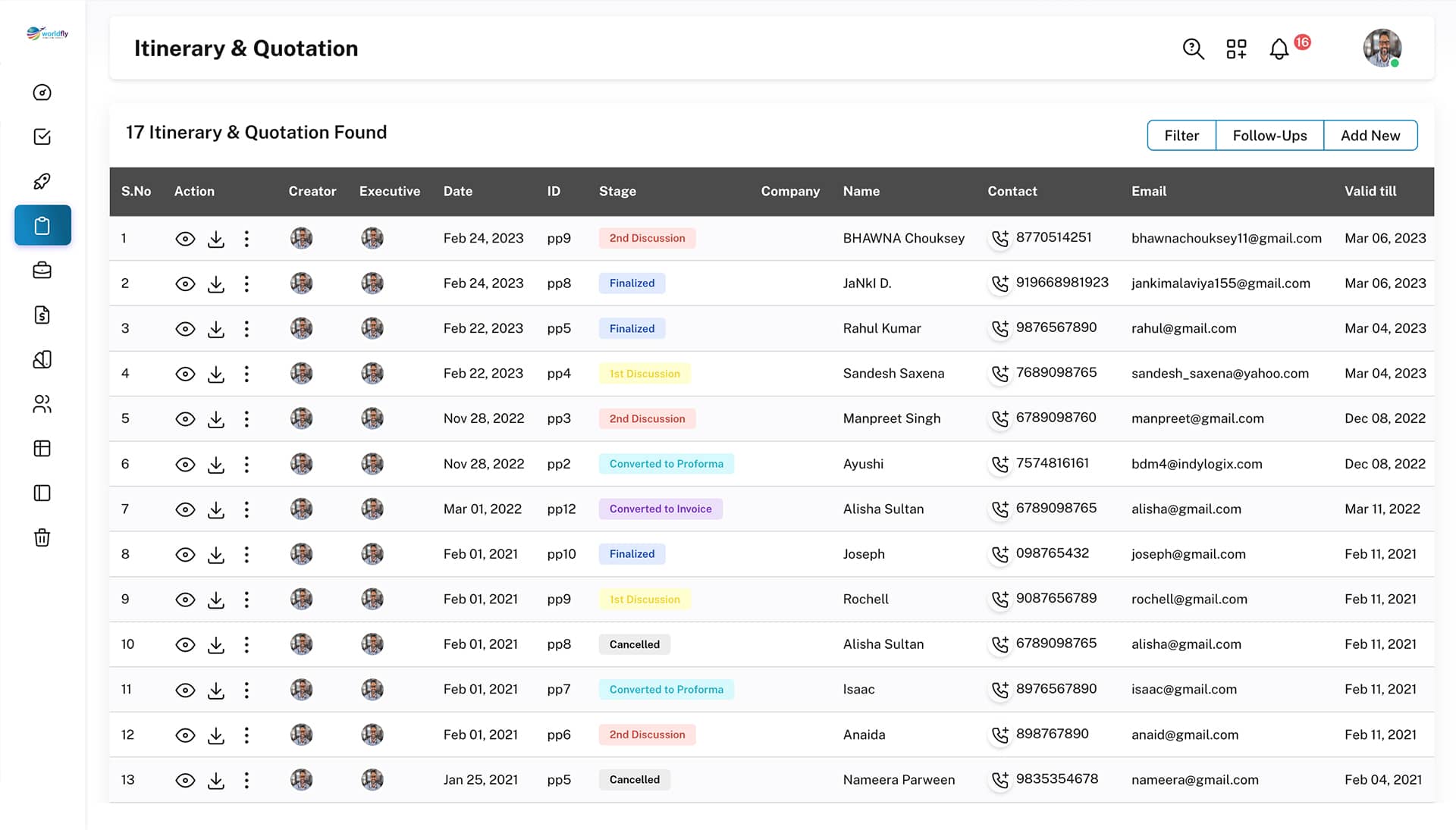
Task: Call phone icon beside 8770514251
Action: point(1000,239)
